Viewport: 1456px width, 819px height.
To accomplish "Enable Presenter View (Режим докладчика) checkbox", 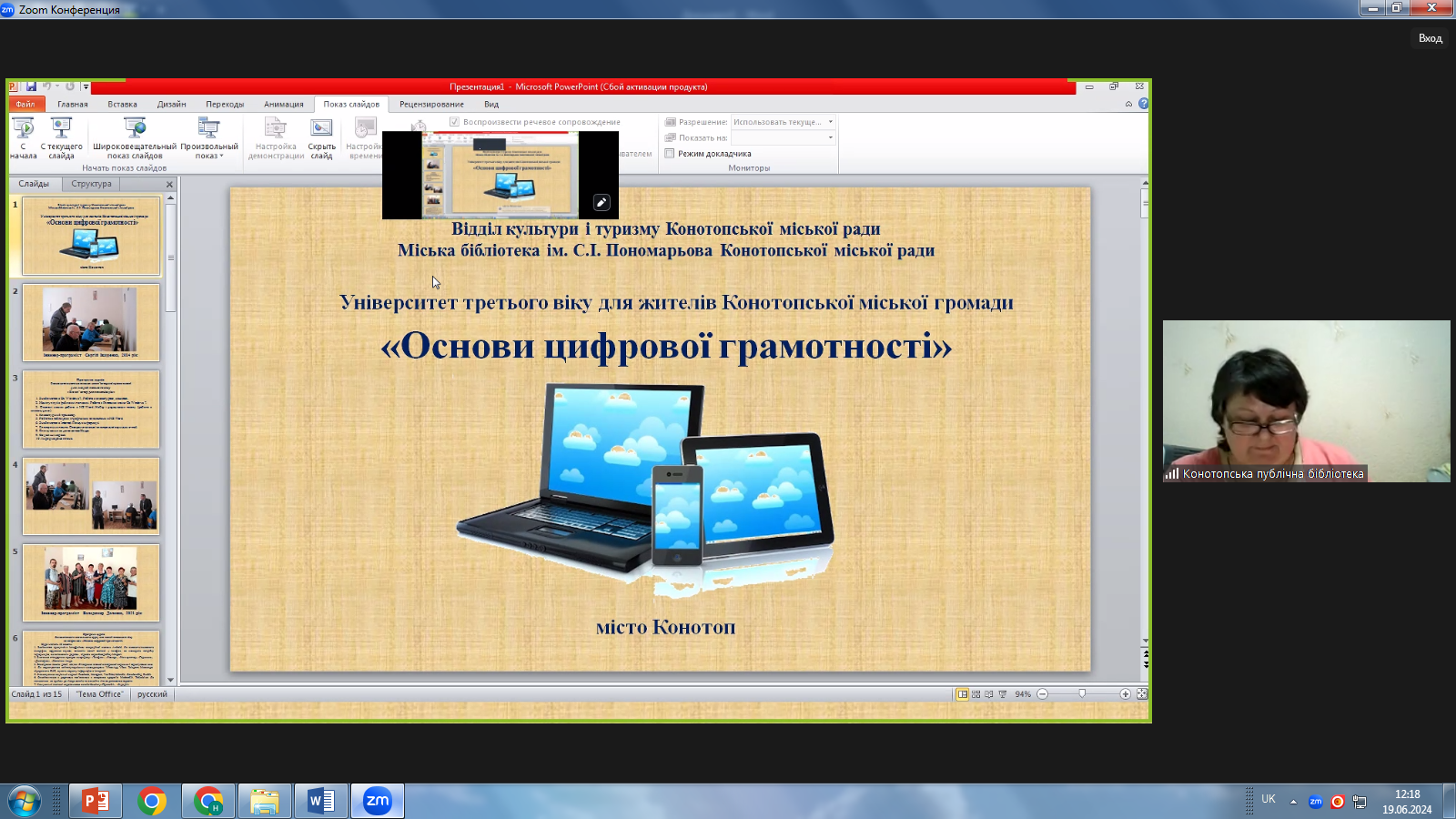I will tap(670, 154).
